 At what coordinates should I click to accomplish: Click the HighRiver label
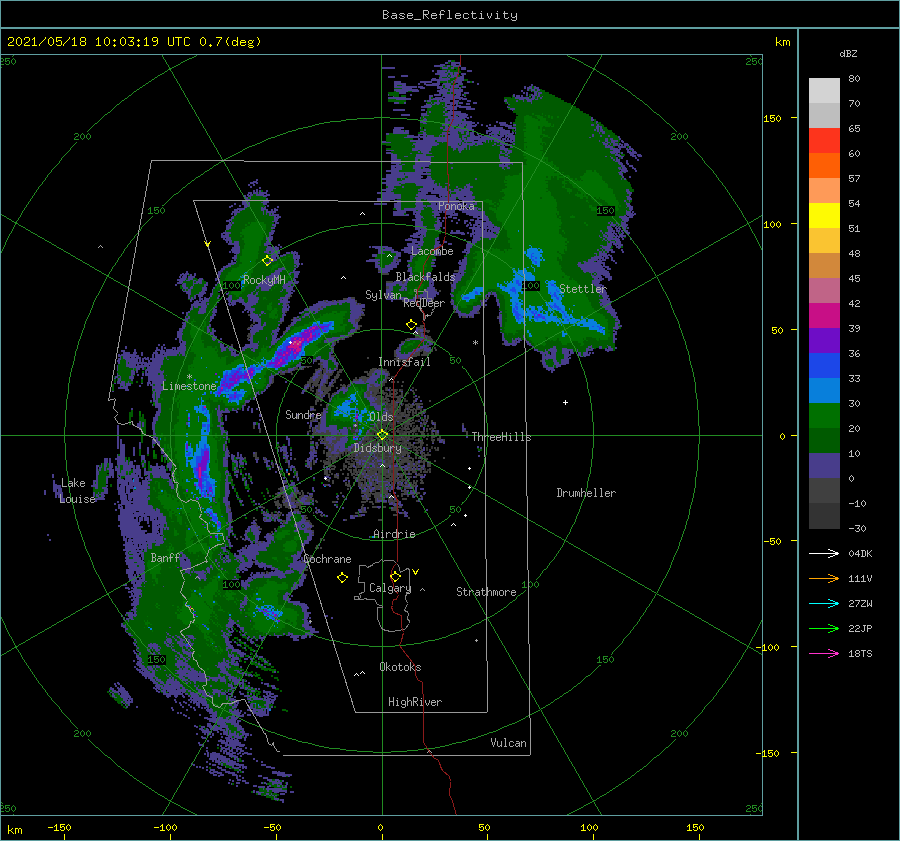pyautogui.click(x=415, y=702)
